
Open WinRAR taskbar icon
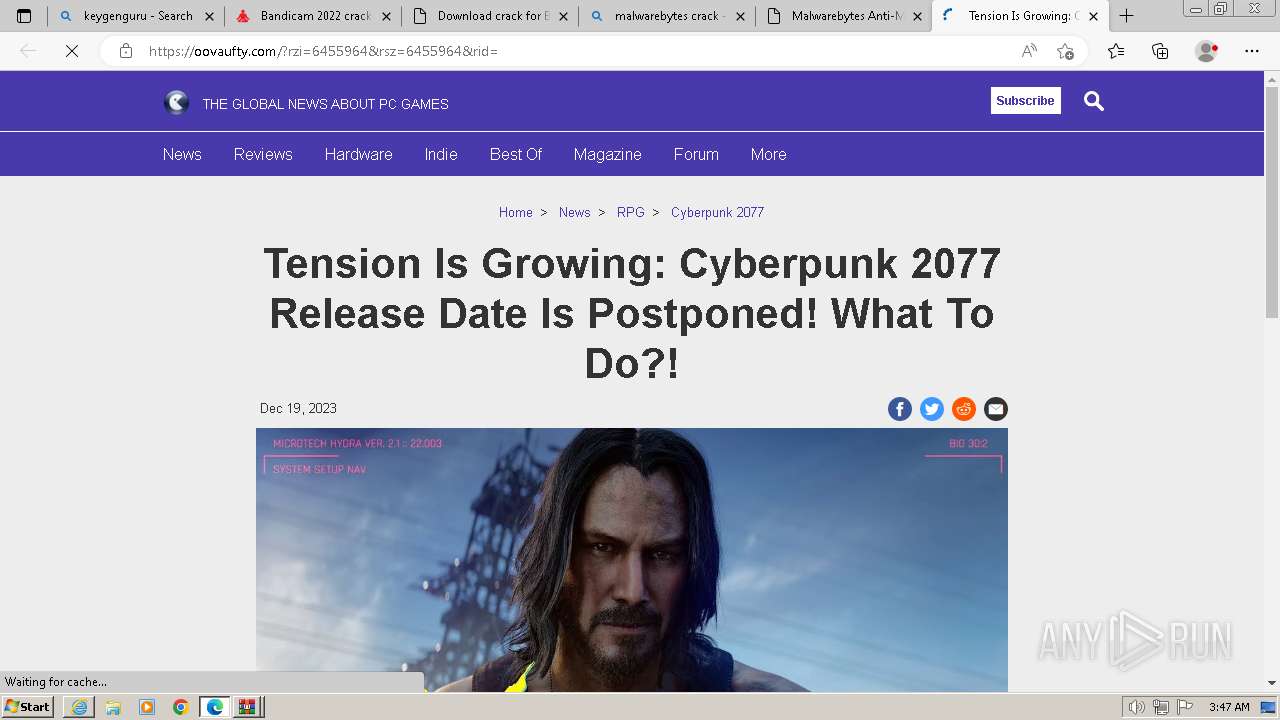coord(247,707)
